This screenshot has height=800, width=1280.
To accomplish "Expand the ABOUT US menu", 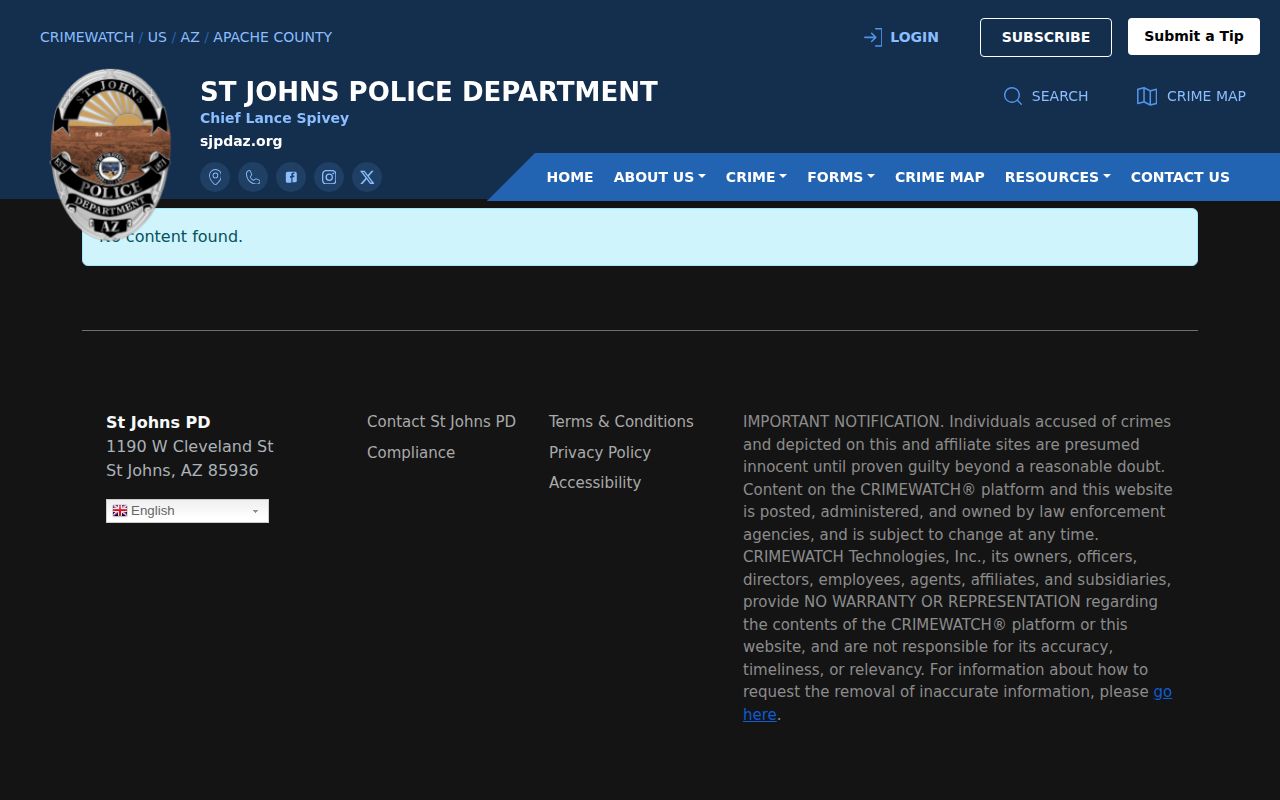I will click(x=660, y=177).
